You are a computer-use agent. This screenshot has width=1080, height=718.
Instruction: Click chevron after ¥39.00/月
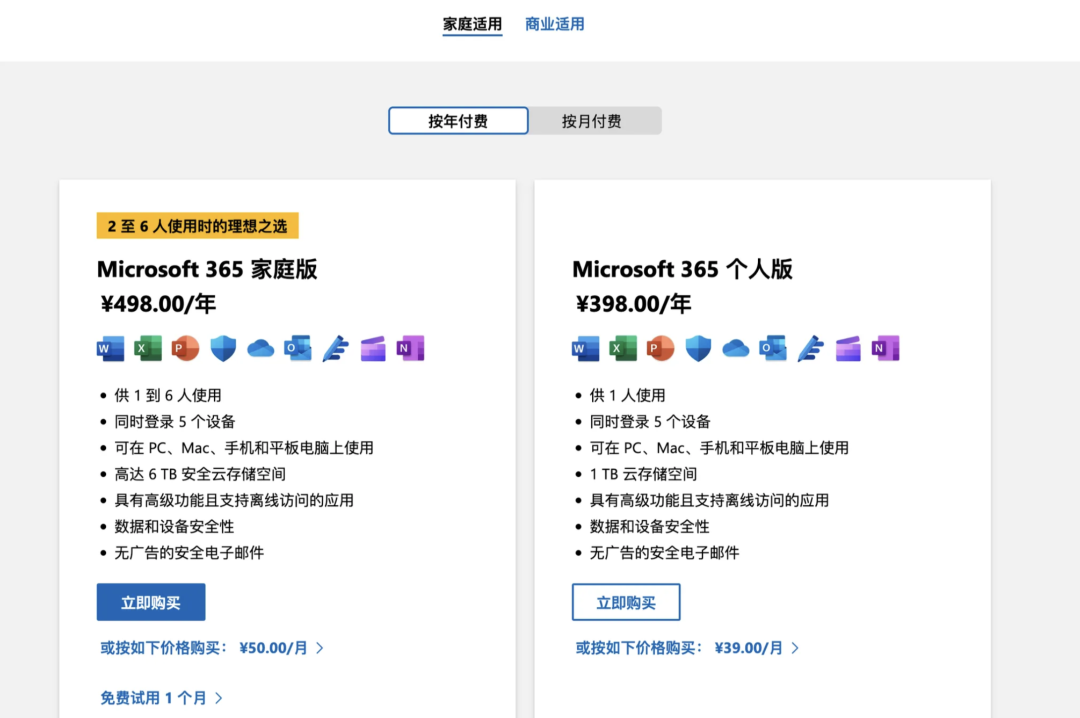795,648
